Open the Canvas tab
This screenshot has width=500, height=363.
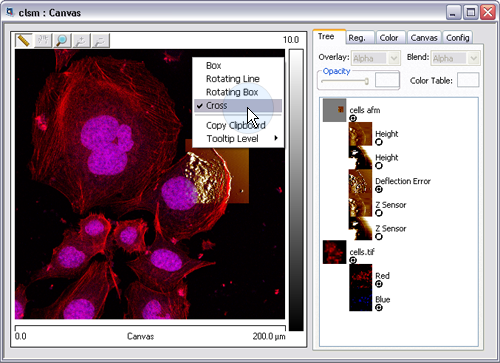click(424, 38)
